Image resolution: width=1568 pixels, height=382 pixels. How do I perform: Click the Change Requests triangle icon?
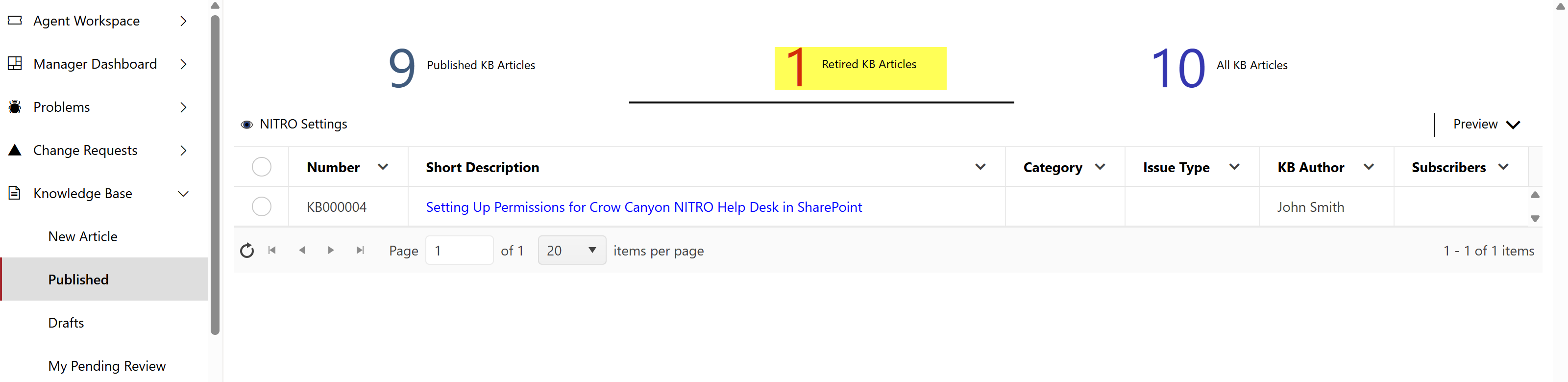(x=15, y=150)
